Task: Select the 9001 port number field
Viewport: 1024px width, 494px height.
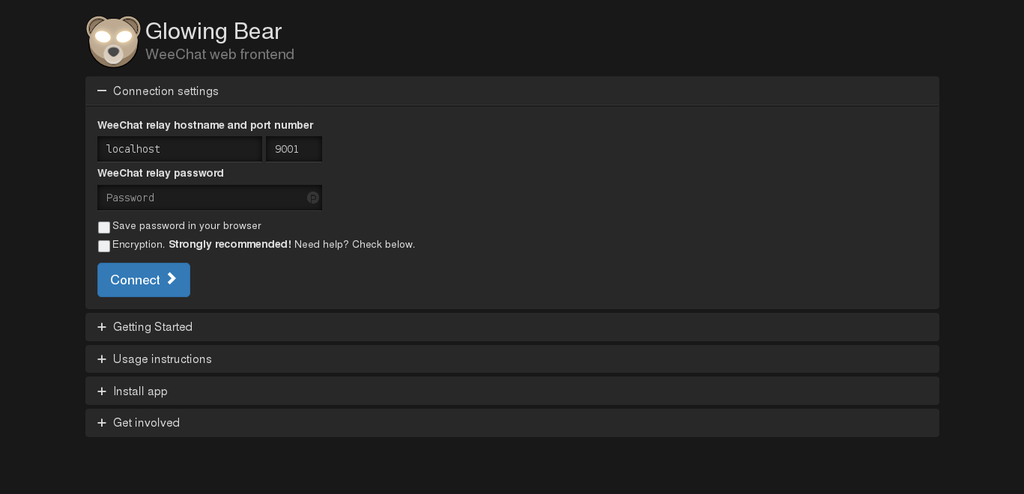Action: [x=294, y=149]
